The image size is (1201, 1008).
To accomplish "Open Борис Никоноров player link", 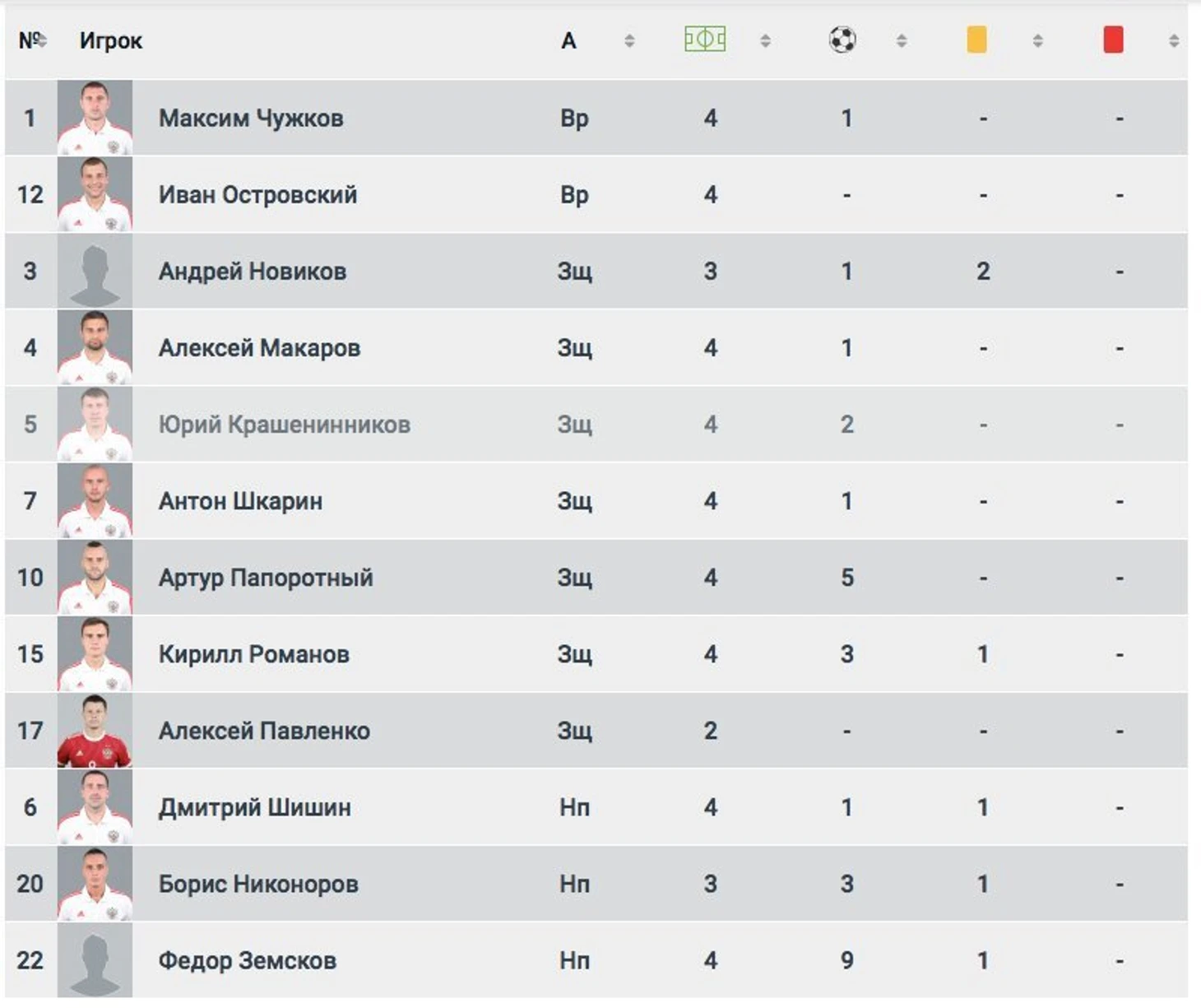I will [258, 884].
